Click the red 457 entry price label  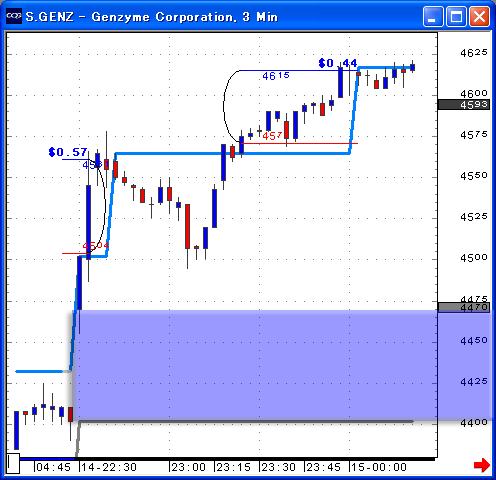tap(272, 136)
